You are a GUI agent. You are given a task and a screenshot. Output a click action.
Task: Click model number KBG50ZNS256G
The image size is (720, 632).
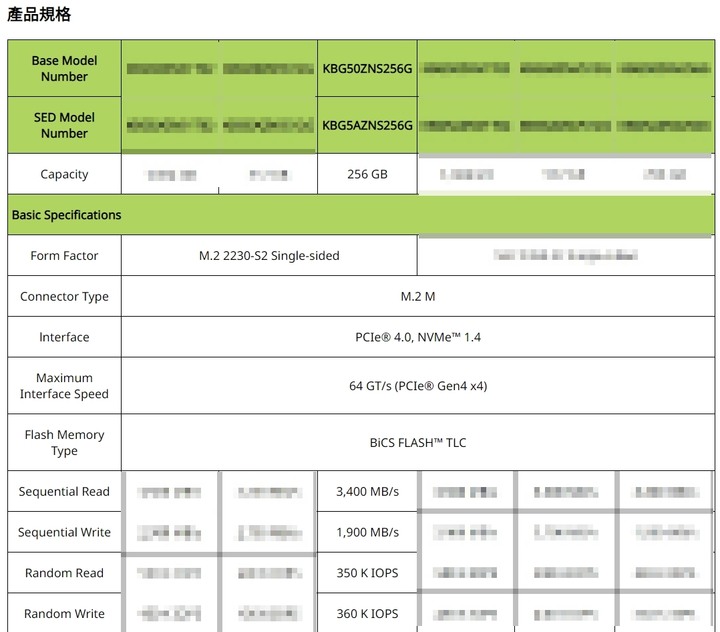point(367,68)
